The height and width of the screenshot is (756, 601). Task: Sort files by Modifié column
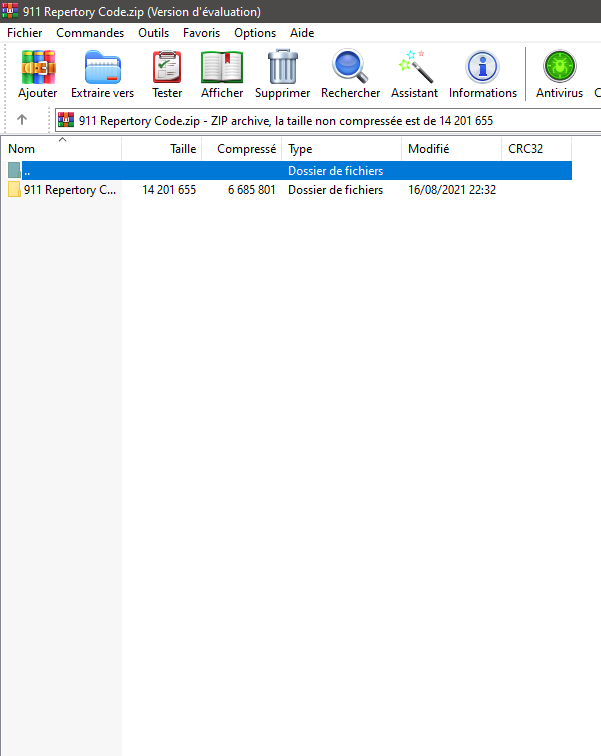450,149
